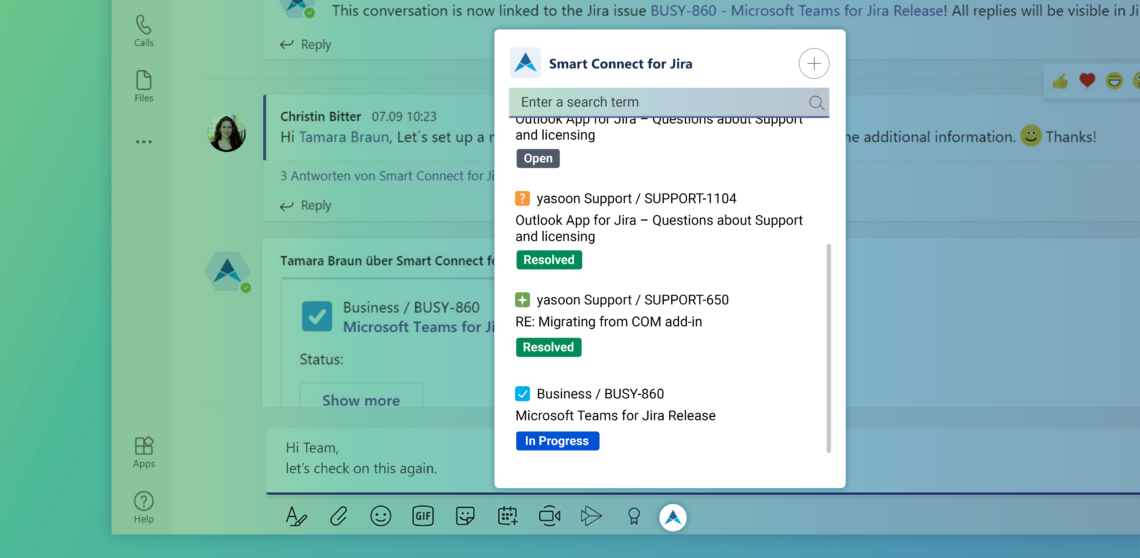
Task: Click the Tamara Braun mention link
Action: point(343,137)
